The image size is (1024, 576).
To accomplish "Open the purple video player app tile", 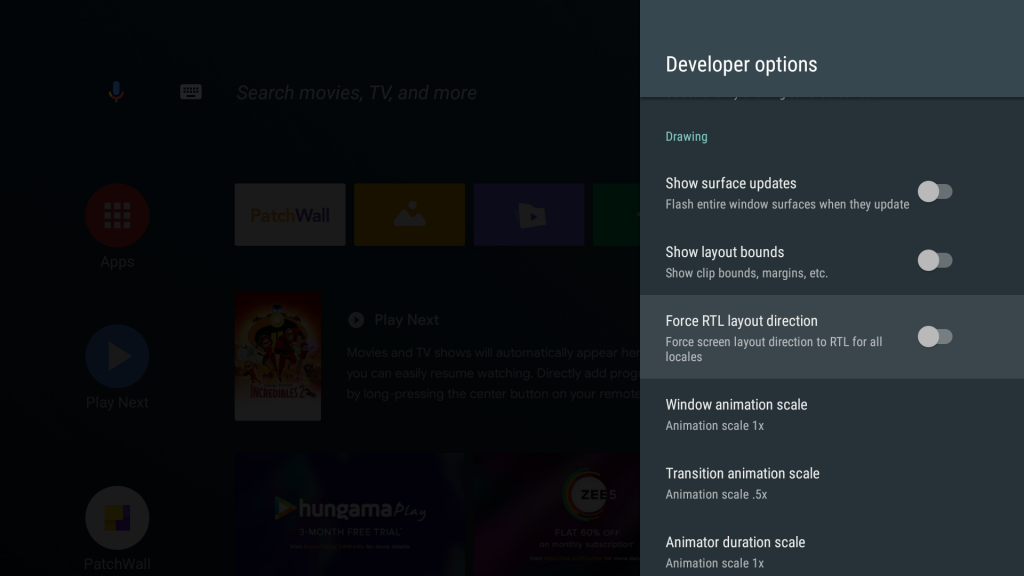I will click(529, 215).
